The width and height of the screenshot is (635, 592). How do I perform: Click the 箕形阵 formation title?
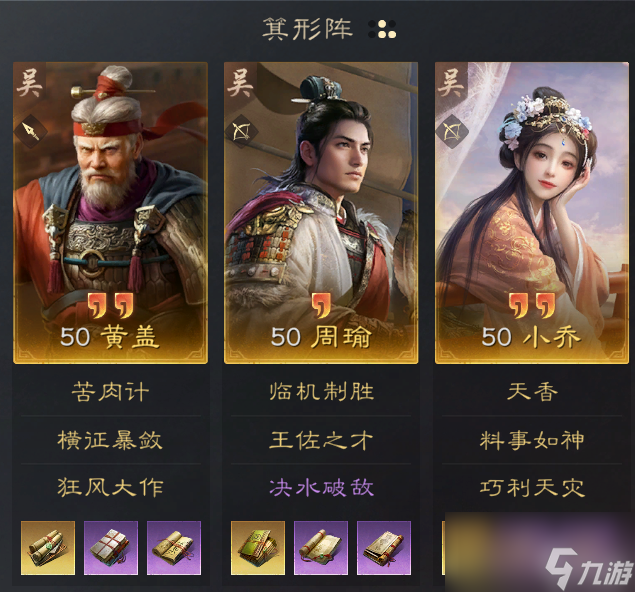(x=307, y=29)
